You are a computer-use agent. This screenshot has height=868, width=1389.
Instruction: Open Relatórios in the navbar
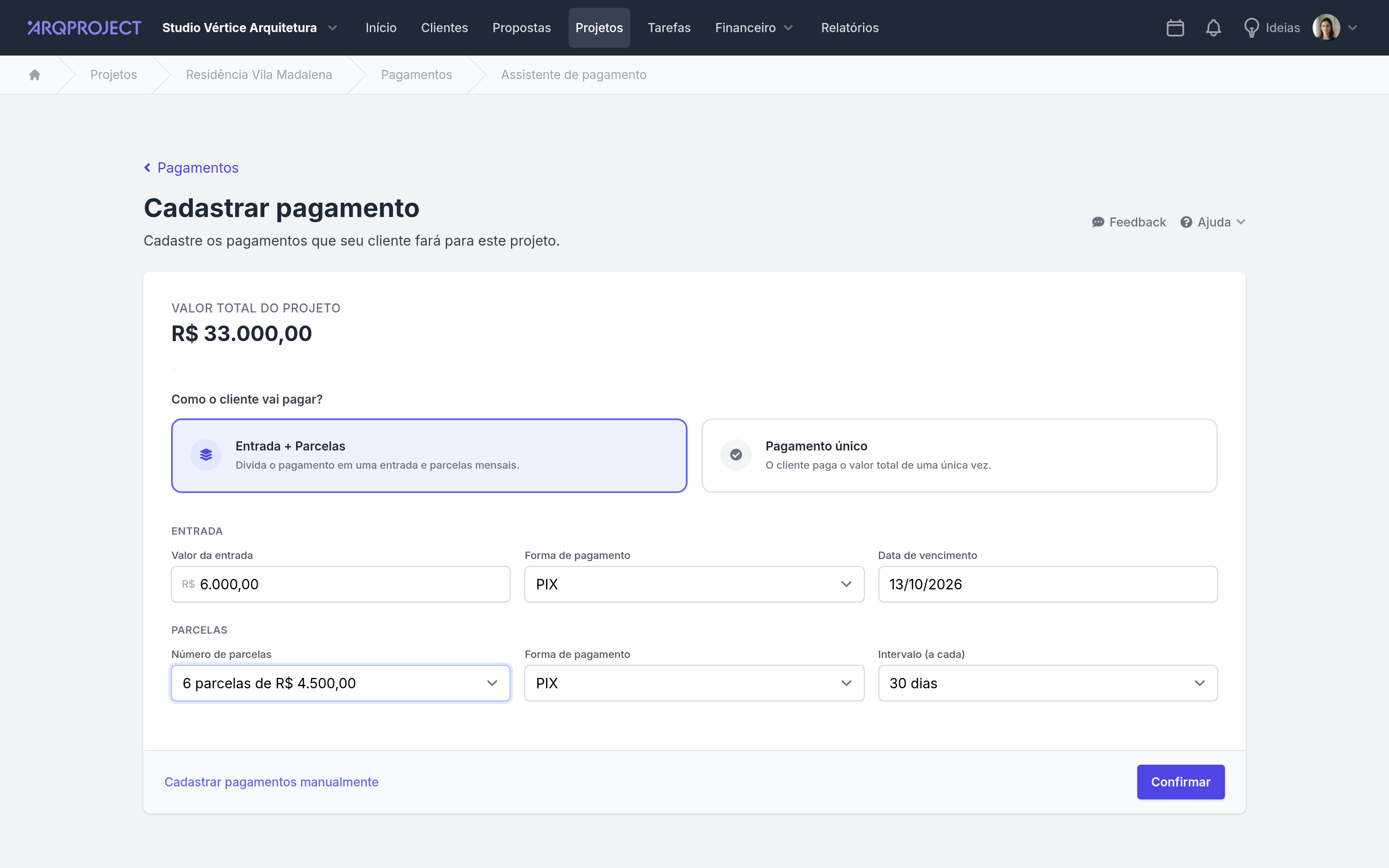point(849,27)
